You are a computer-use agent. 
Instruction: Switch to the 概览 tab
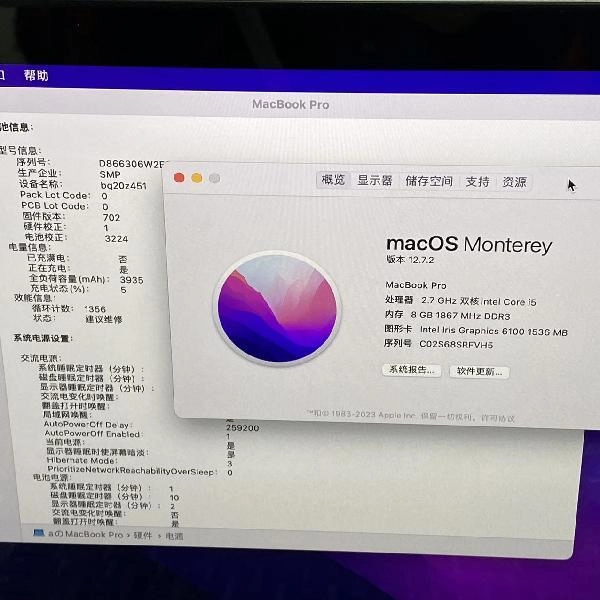333,179
